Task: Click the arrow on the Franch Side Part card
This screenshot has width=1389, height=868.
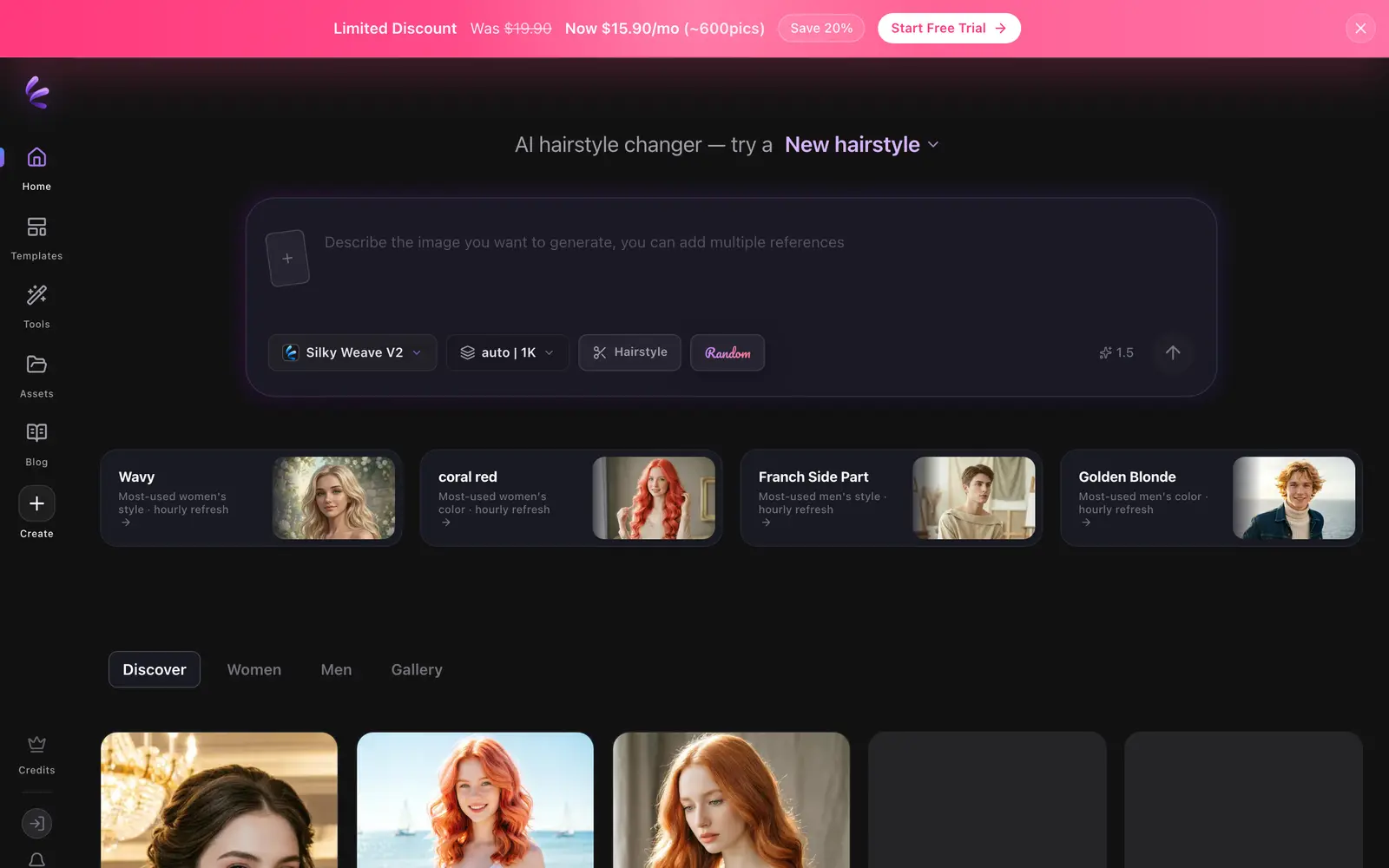Action: click(x=766, y=523)
